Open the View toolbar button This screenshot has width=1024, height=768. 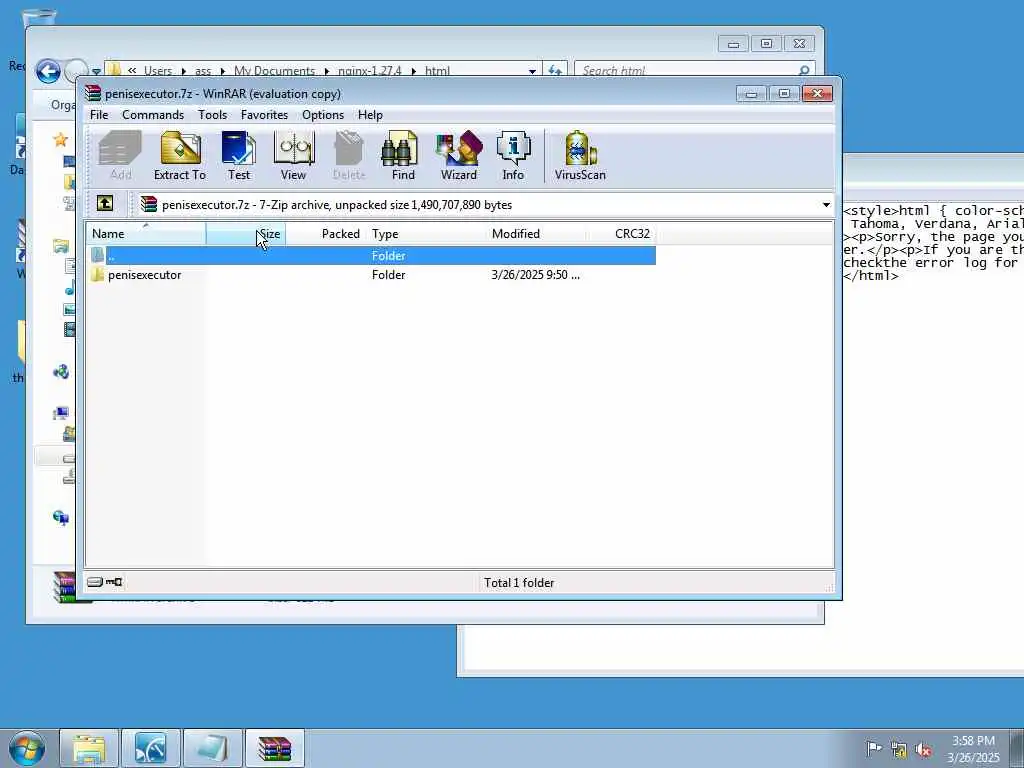(x=293, y=155)
